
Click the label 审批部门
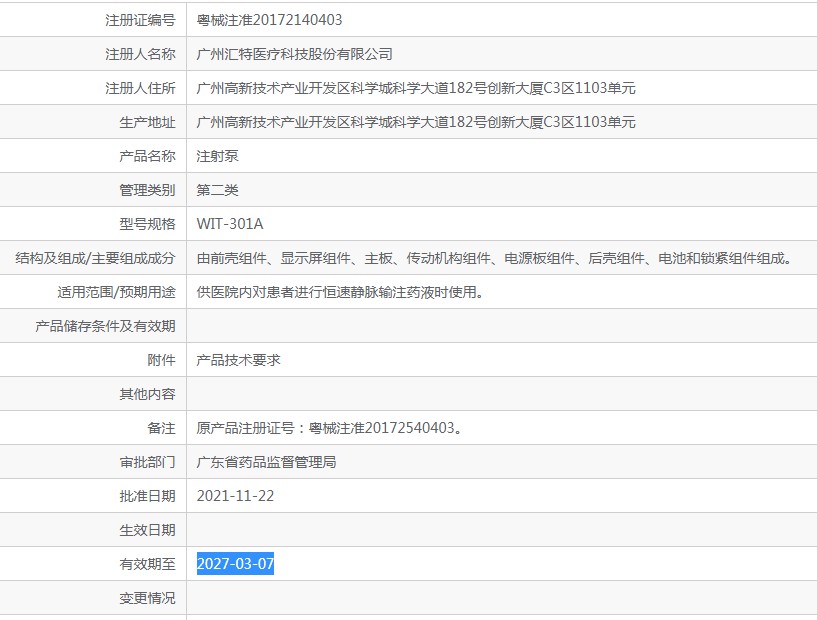point(147,462)
